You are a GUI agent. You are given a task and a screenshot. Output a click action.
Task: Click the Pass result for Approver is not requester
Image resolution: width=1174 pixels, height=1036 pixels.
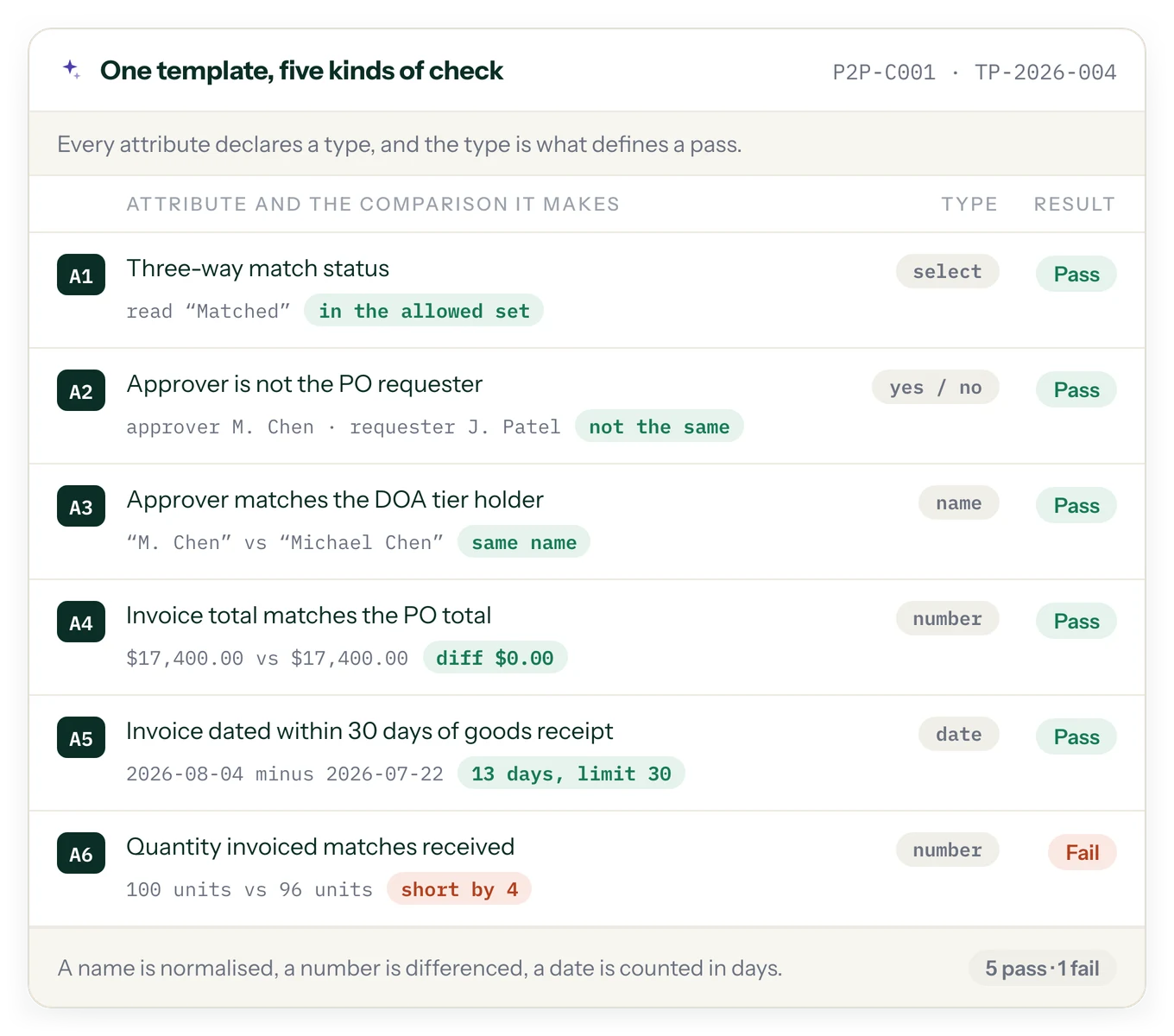(x=1076, y=389)
